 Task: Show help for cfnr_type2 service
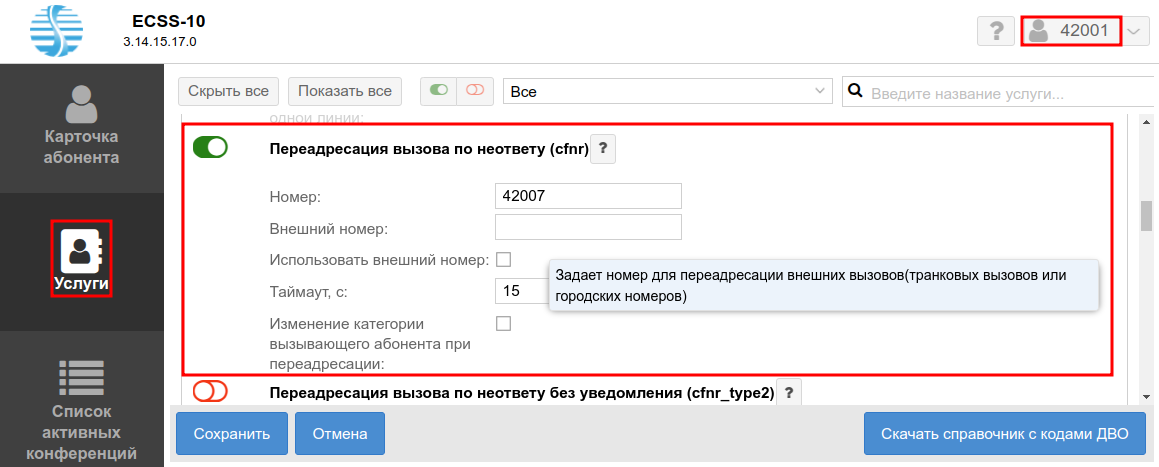coord(789,393)
